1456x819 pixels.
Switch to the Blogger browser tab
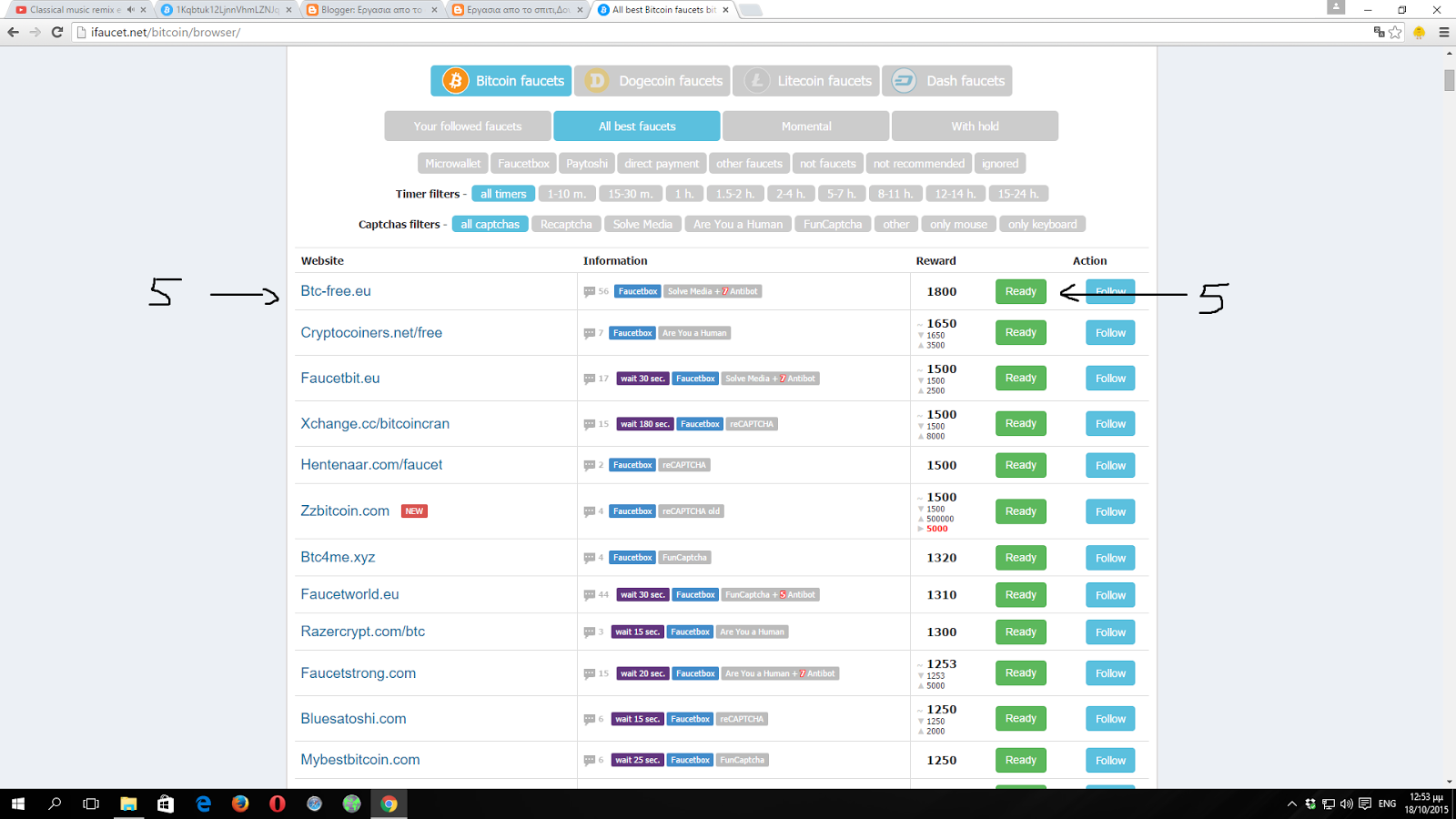pos(371,10)
